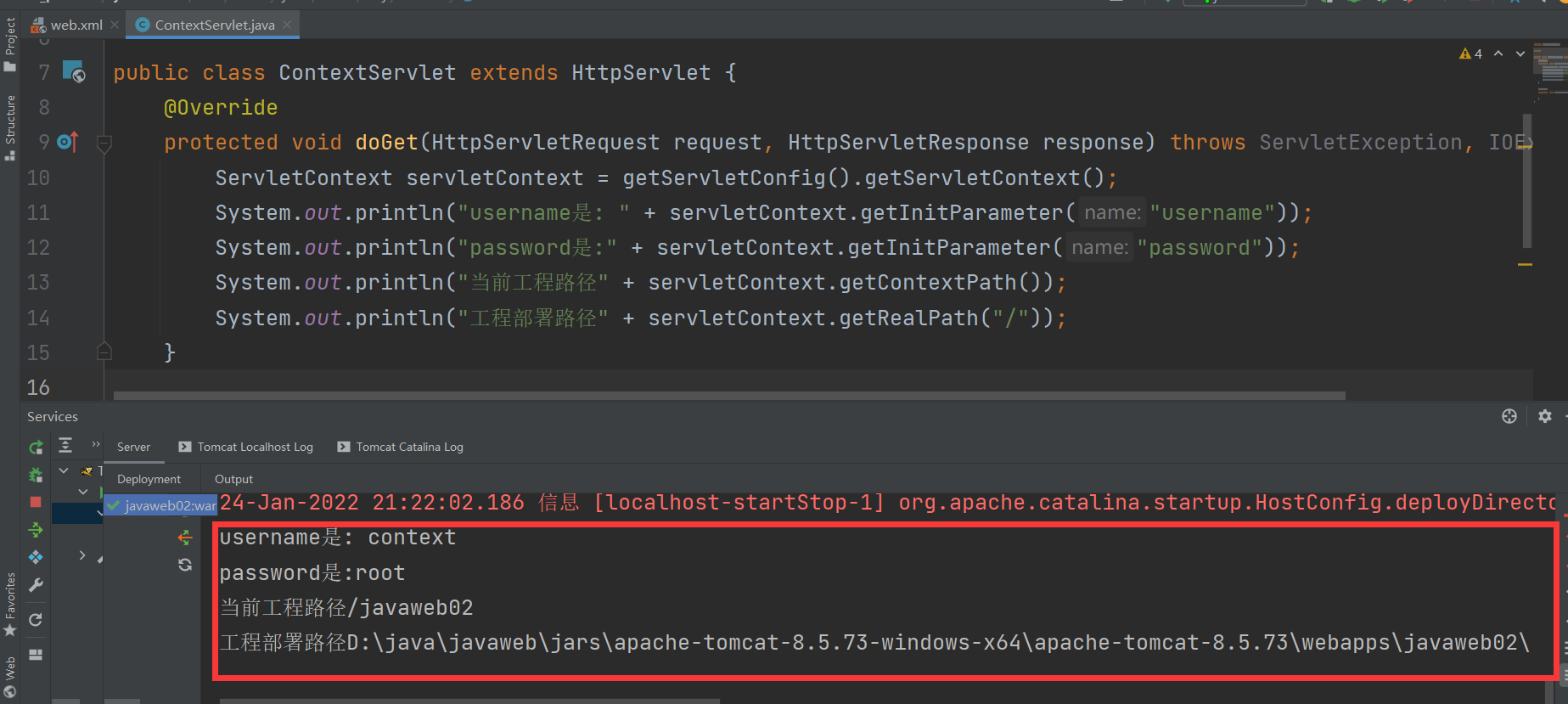This screenshot has width=1568, height=704.
Task: Click the collapse all icon in Services toolbar
Action: tap(65, 445)
